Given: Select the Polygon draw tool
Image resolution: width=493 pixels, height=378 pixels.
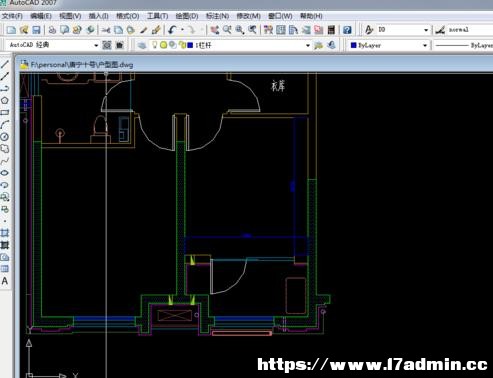Looking at the screenshot, I should coord(5,100).
